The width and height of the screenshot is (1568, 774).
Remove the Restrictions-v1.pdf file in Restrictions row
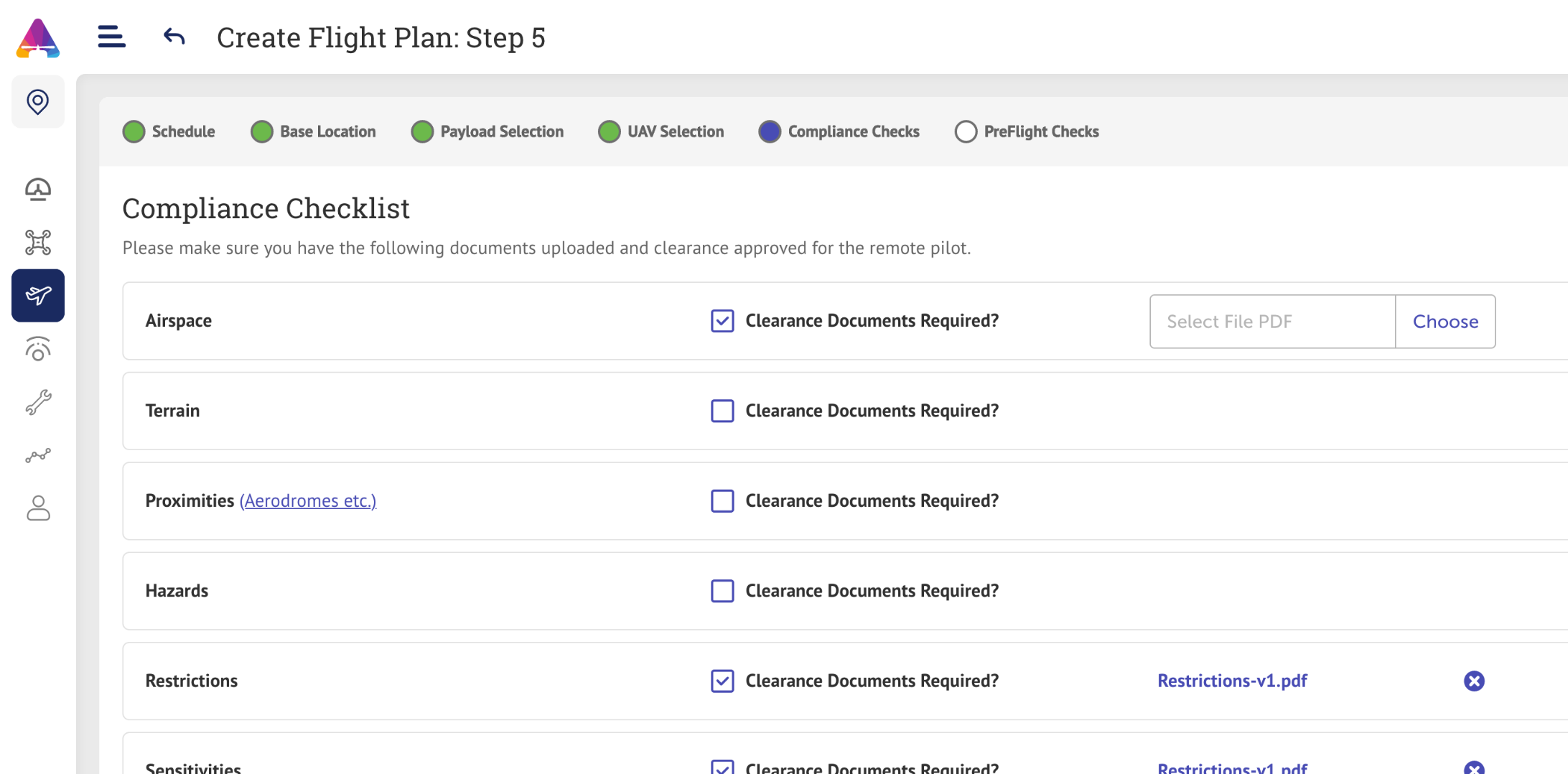coord(1474,681)
